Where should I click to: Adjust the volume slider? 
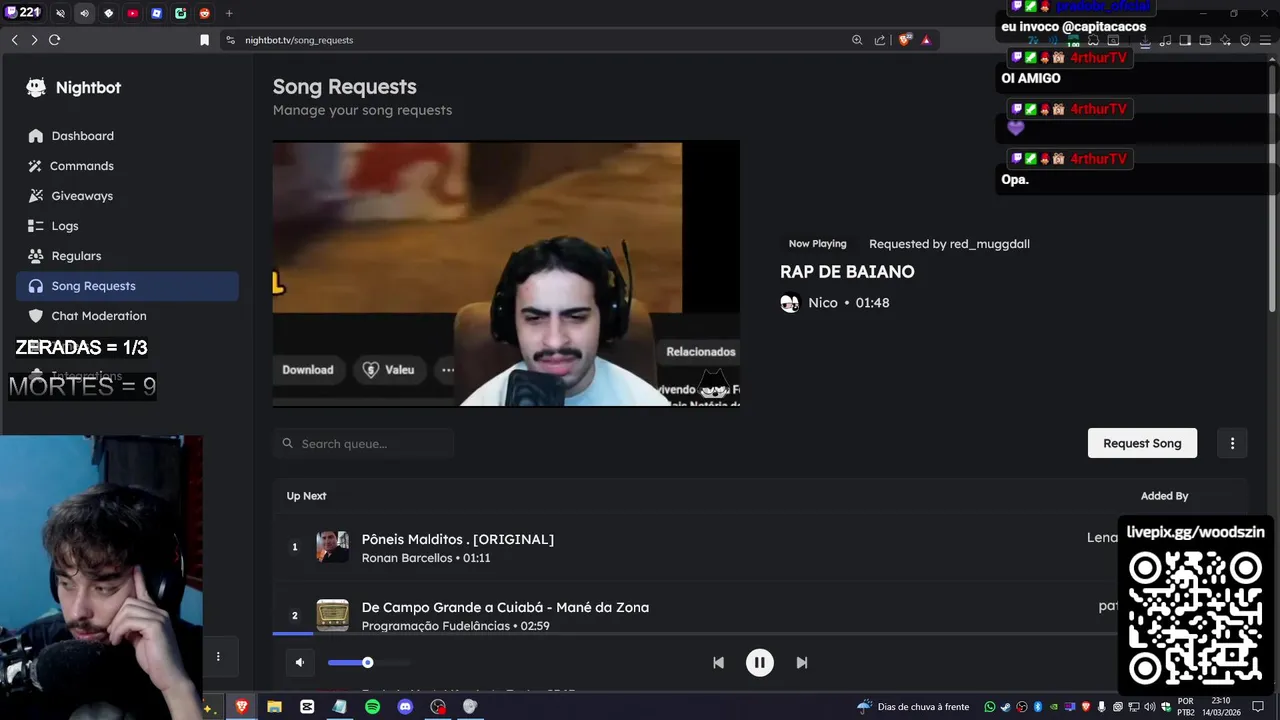pos(368,662)
